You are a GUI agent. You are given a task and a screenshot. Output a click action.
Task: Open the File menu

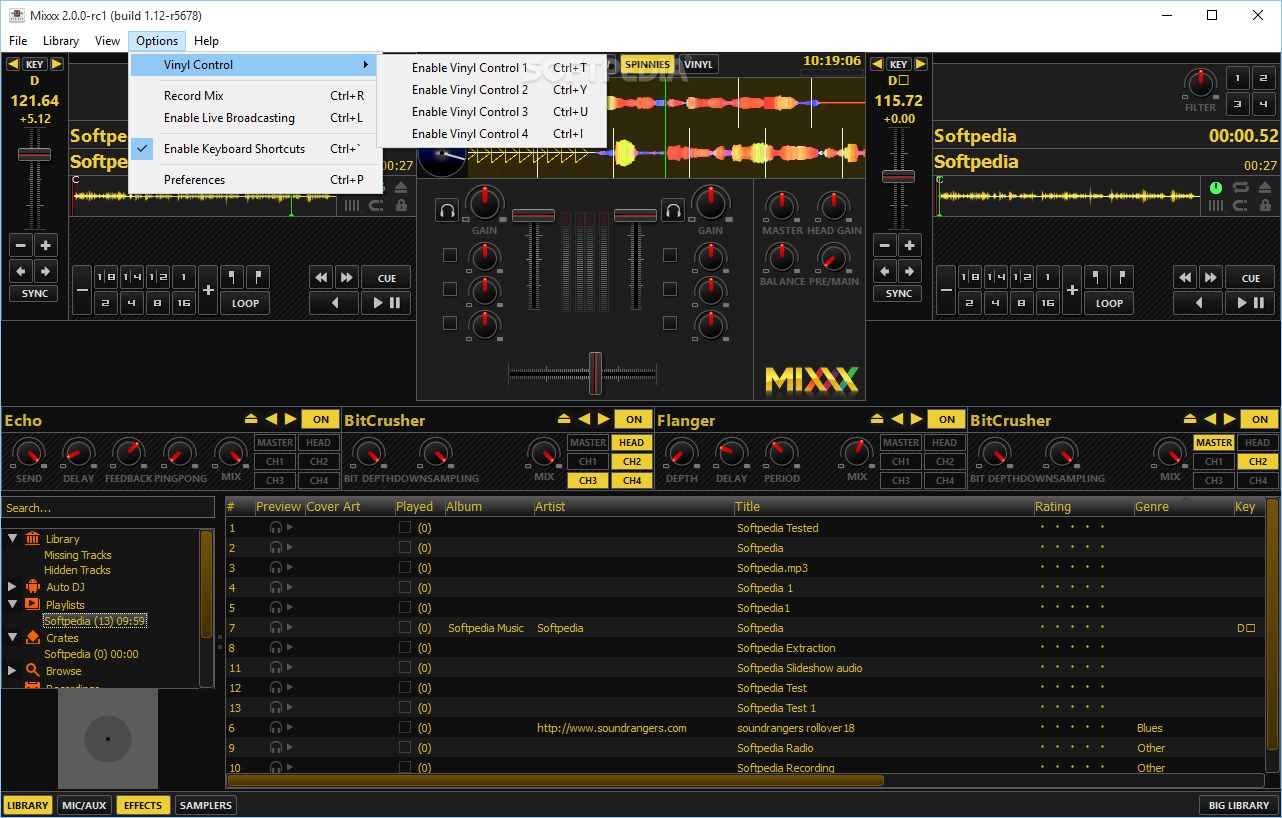(18, 41)
